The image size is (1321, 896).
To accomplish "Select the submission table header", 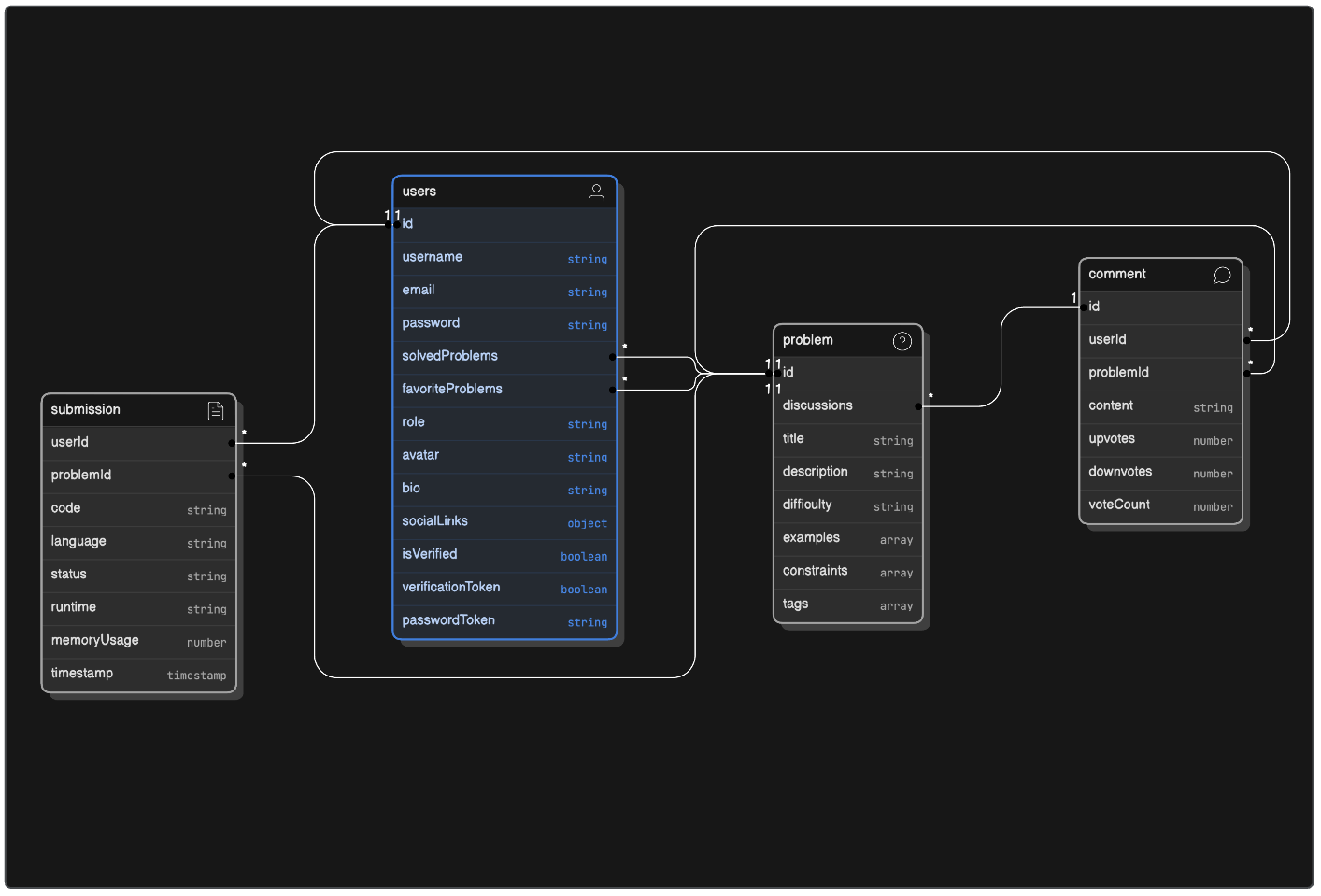I will (139, 410).
